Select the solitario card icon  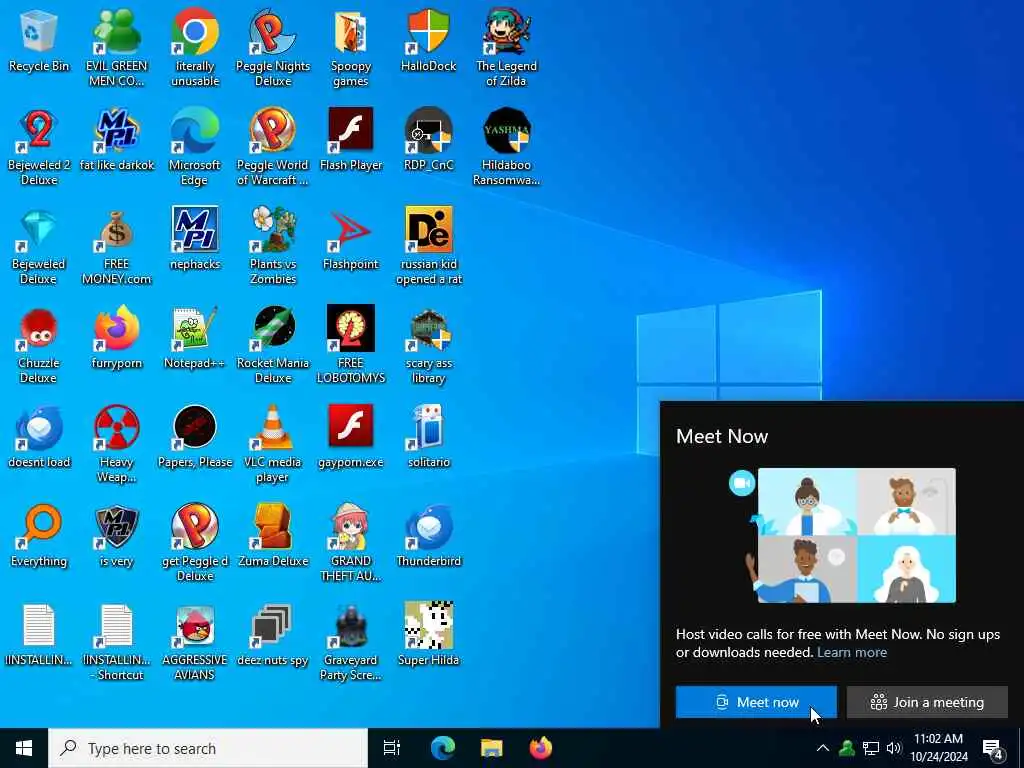tap(428, 437)
